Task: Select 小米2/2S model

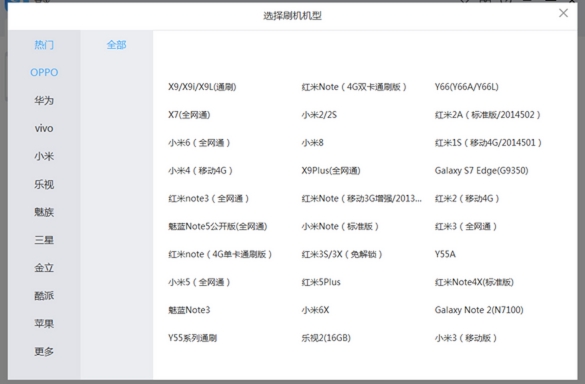Action: click(x=319, y=115)
